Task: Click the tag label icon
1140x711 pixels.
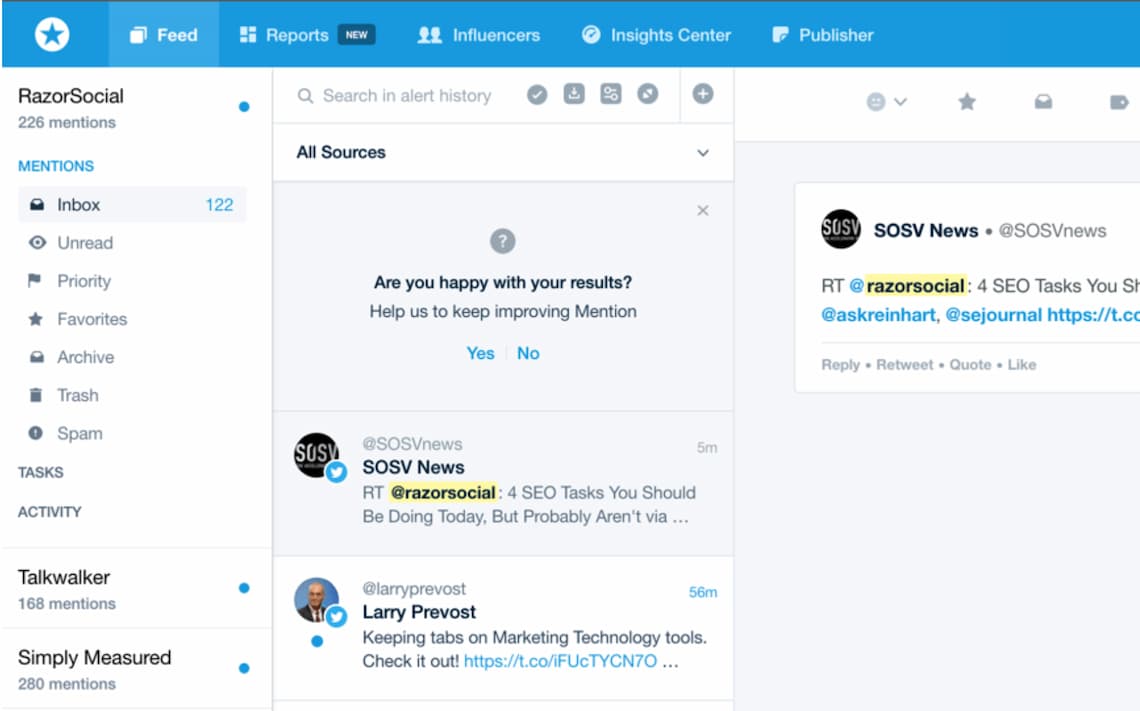Action: click(1119, 102)
